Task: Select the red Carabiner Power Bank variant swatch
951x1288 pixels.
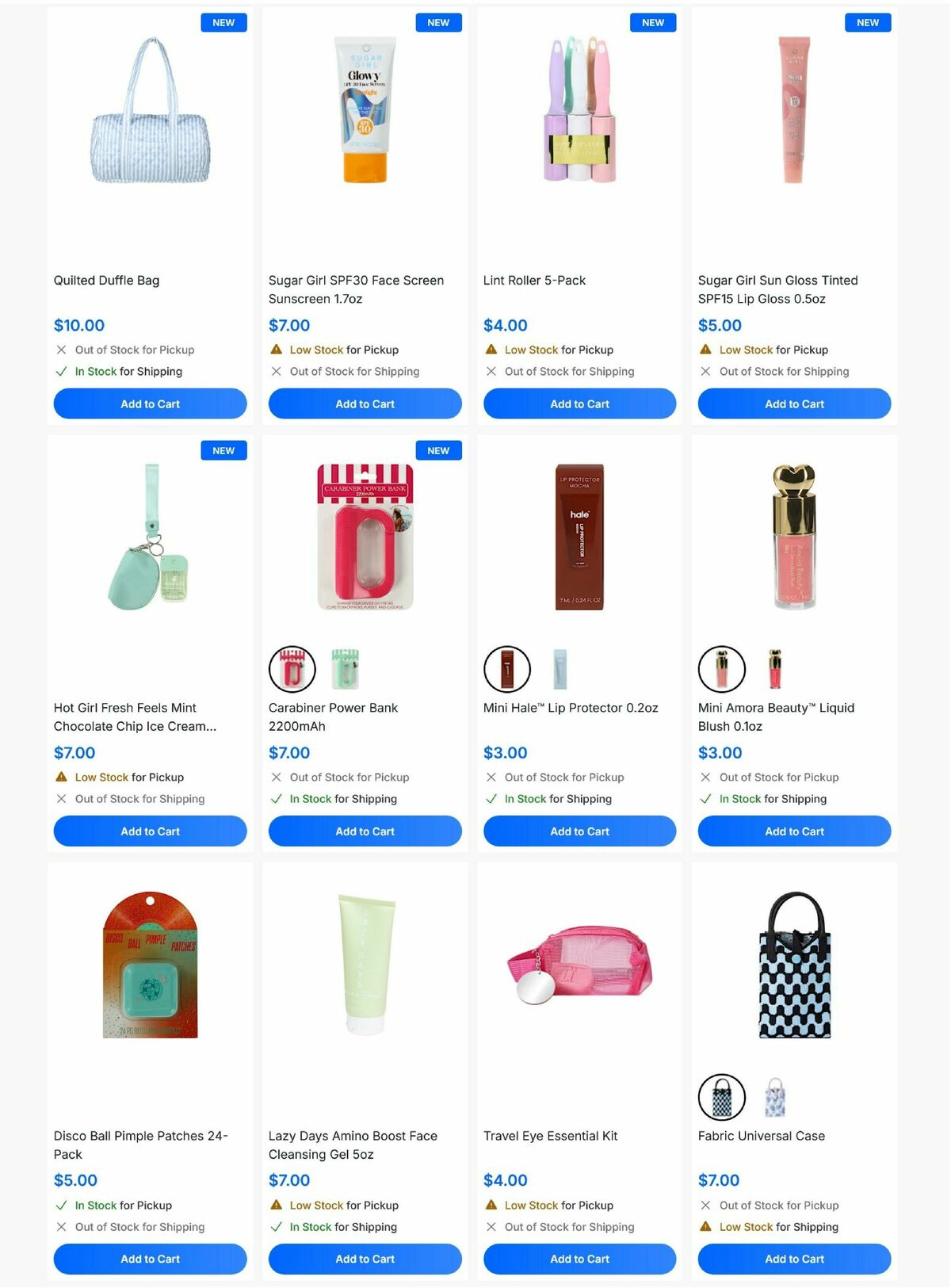Action: (x=292, y=669)
